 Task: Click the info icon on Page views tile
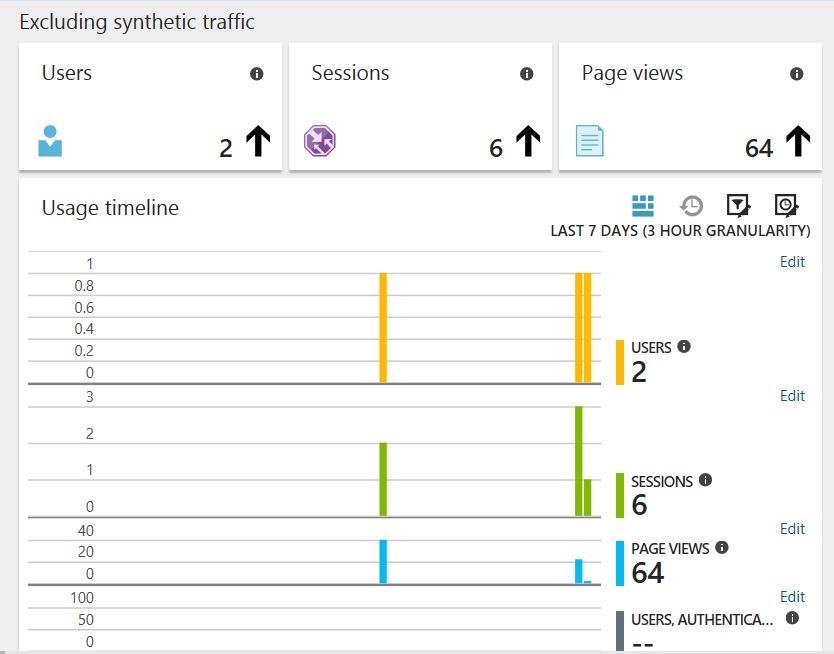[x=796, y=74]
